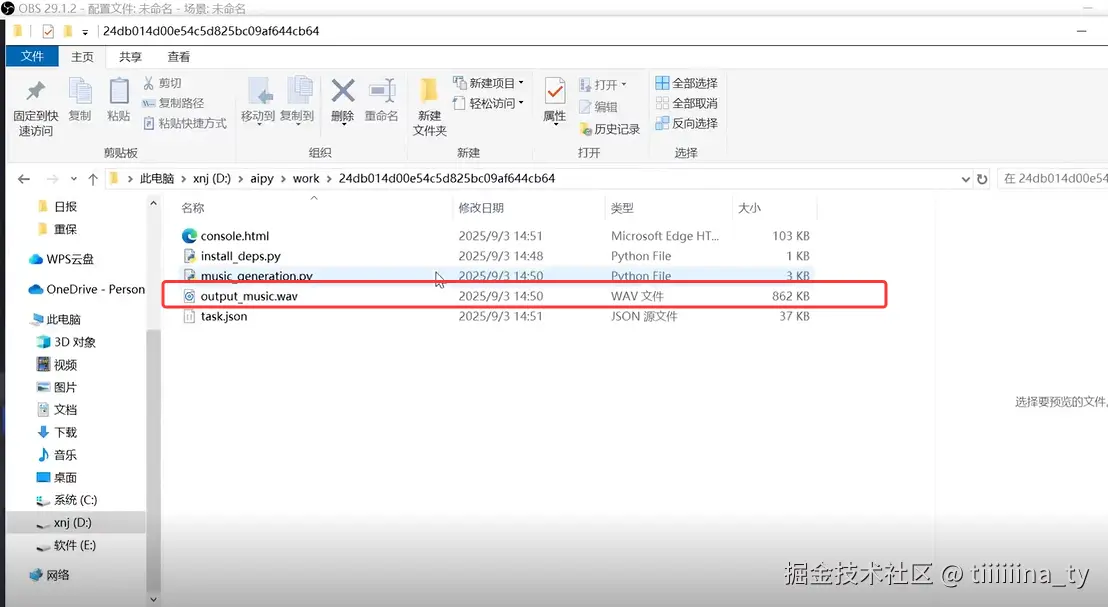Click the navigation pane scroll-up arrow

click(153, 204)
